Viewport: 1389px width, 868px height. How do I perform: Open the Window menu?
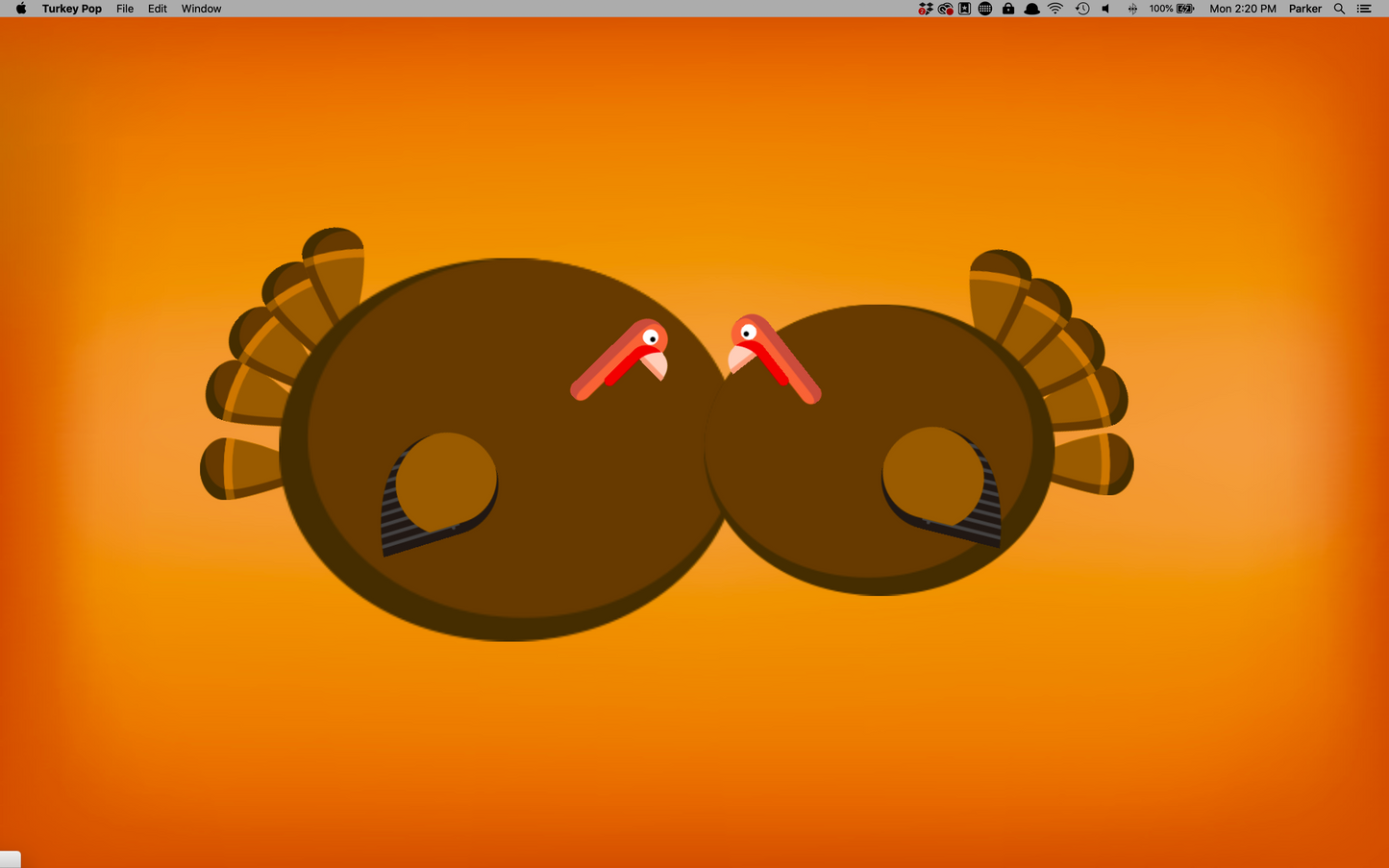[x=201, y=9]
